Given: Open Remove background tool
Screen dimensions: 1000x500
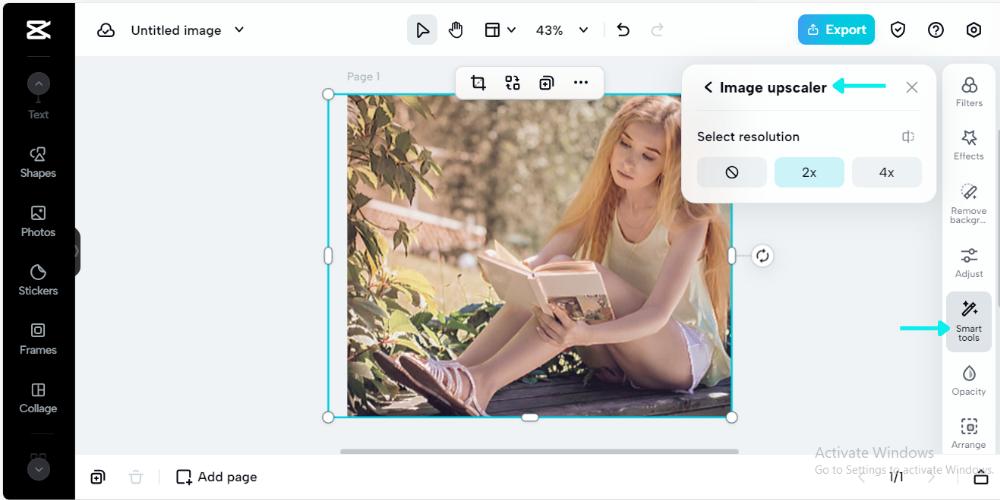Looking at the screenshot, I should 969,203.
